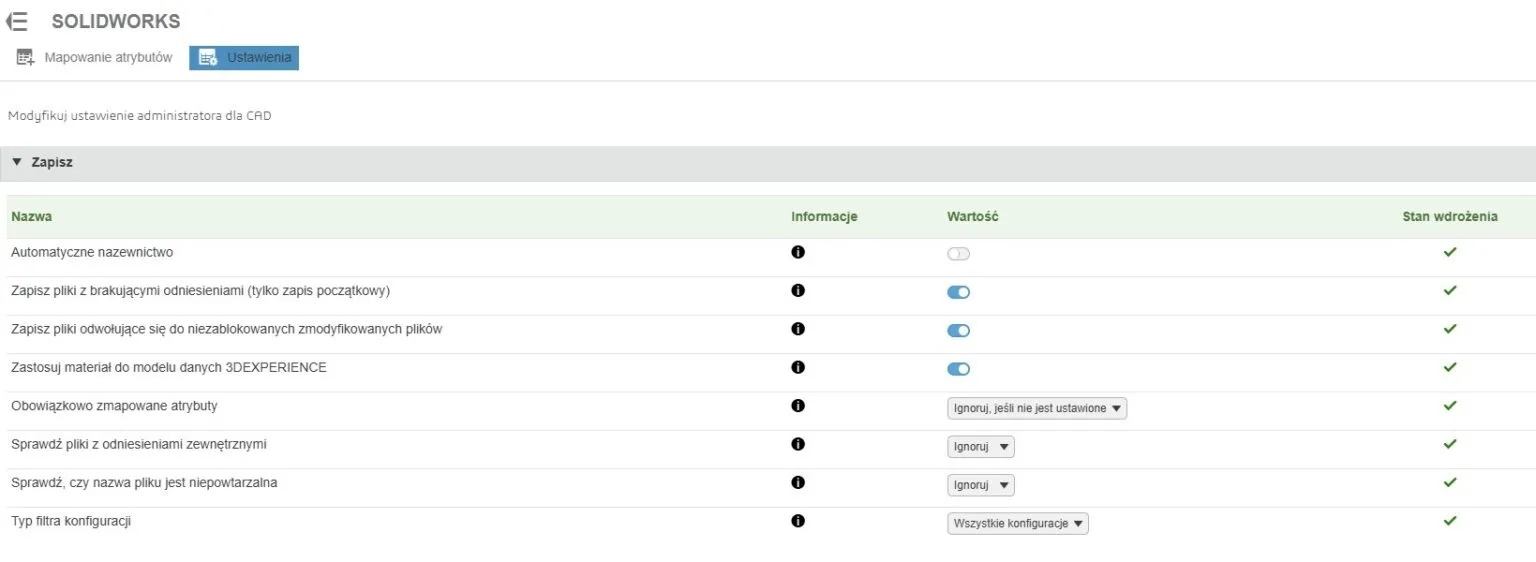Show info for Sprawdź pliki z odniesieniami zewnętrznymi

798,444
